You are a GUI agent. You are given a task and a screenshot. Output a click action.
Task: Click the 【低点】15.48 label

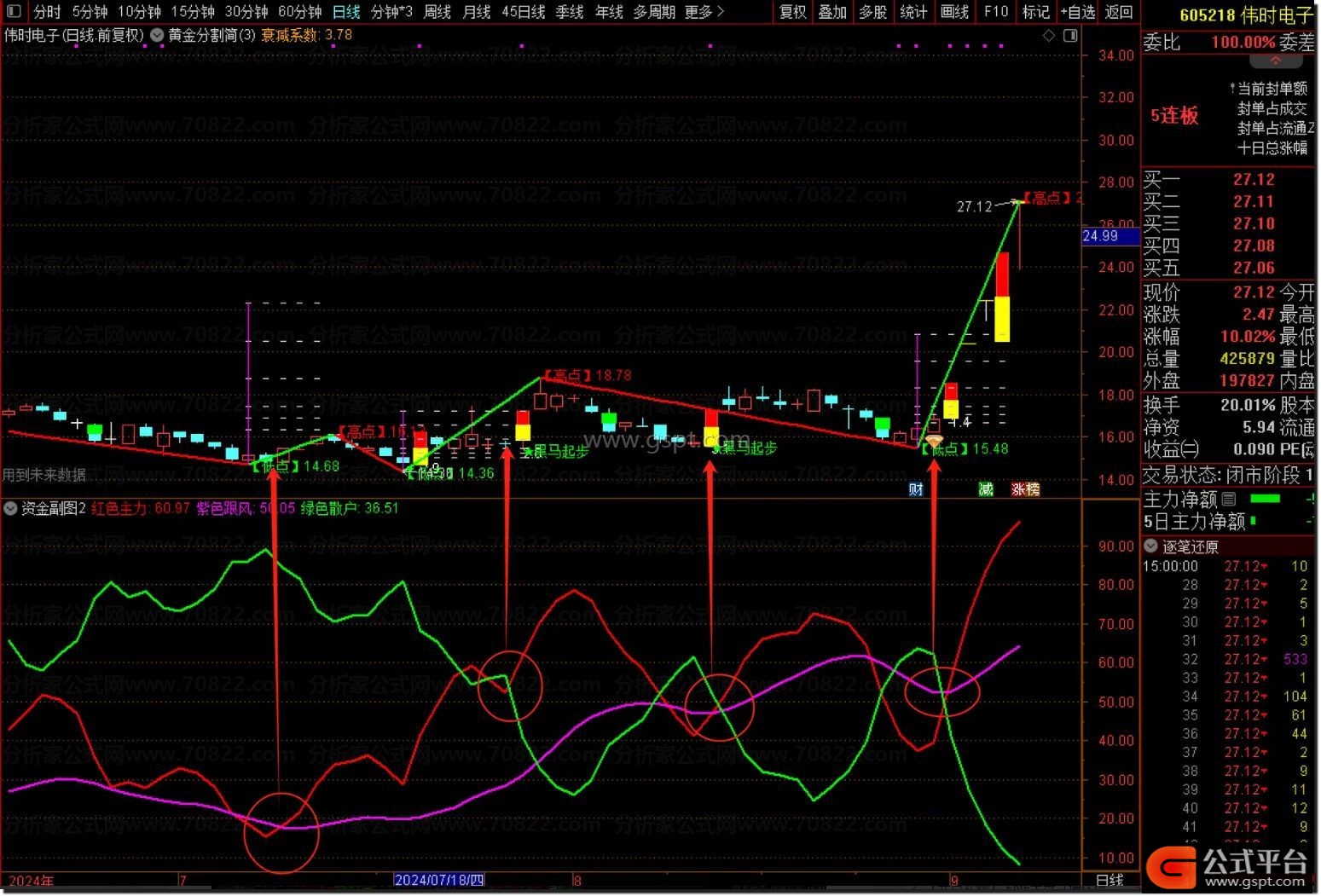[x=965, y=448]
